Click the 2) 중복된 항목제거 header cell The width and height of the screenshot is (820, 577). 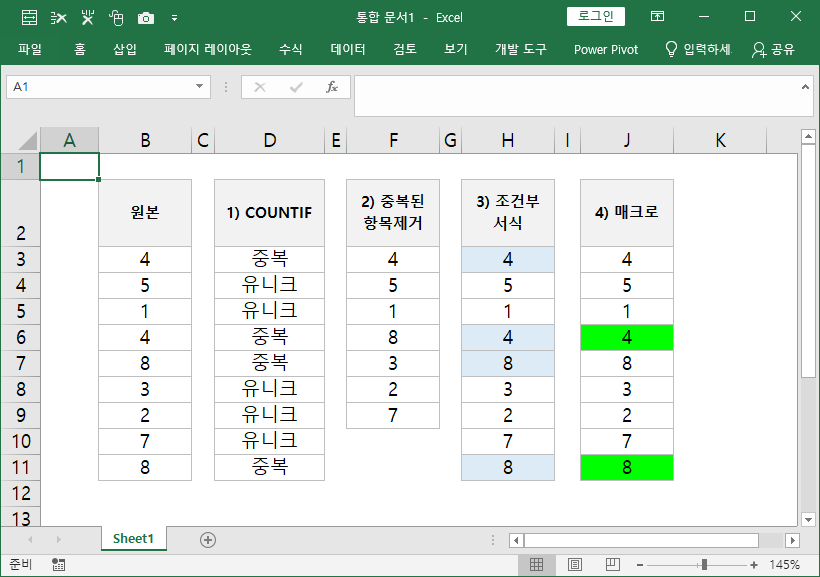click(x=393, y=213)
